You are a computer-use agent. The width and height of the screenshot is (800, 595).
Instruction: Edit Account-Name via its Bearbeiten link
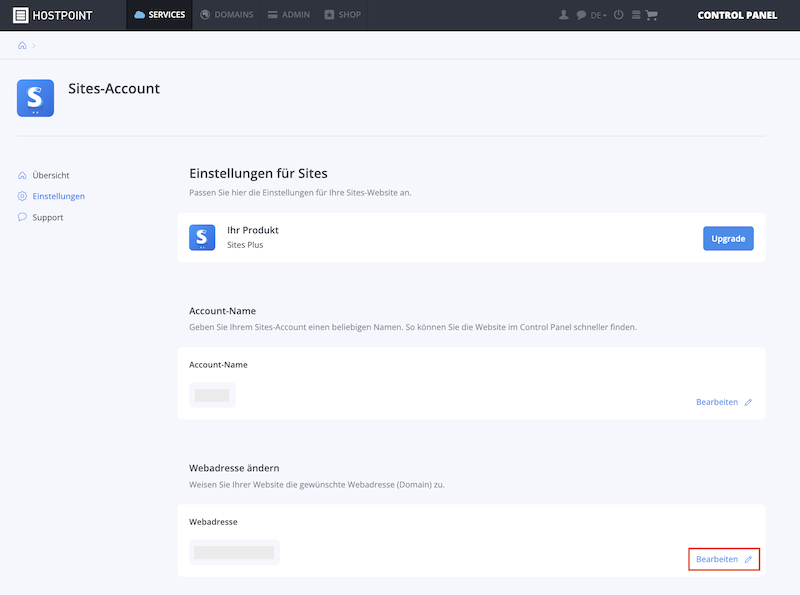(724, 402)
